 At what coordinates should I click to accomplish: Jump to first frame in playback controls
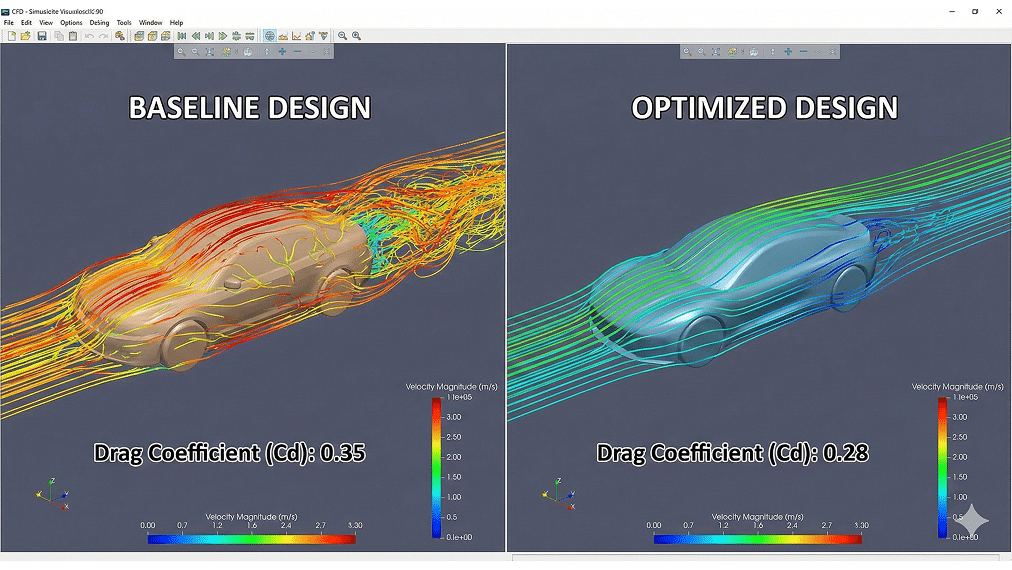tap(182, 36)
